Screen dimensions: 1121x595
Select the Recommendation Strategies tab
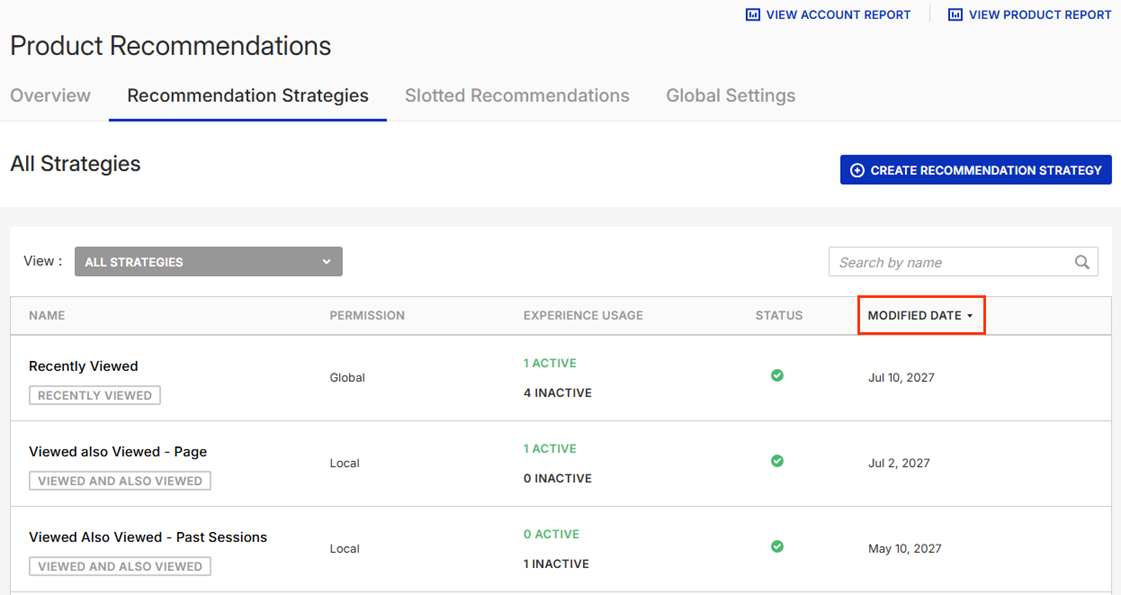248,96
